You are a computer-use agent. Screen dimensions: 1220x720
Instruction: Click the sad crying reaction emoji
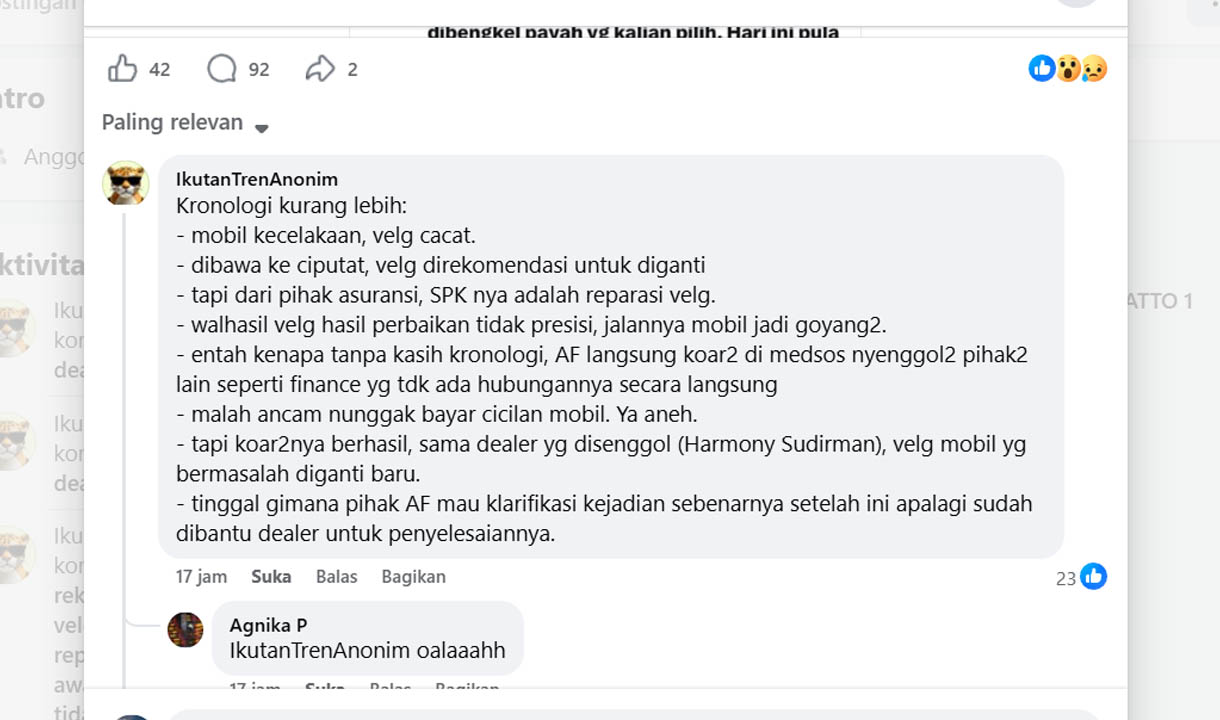coord(1094,68)
